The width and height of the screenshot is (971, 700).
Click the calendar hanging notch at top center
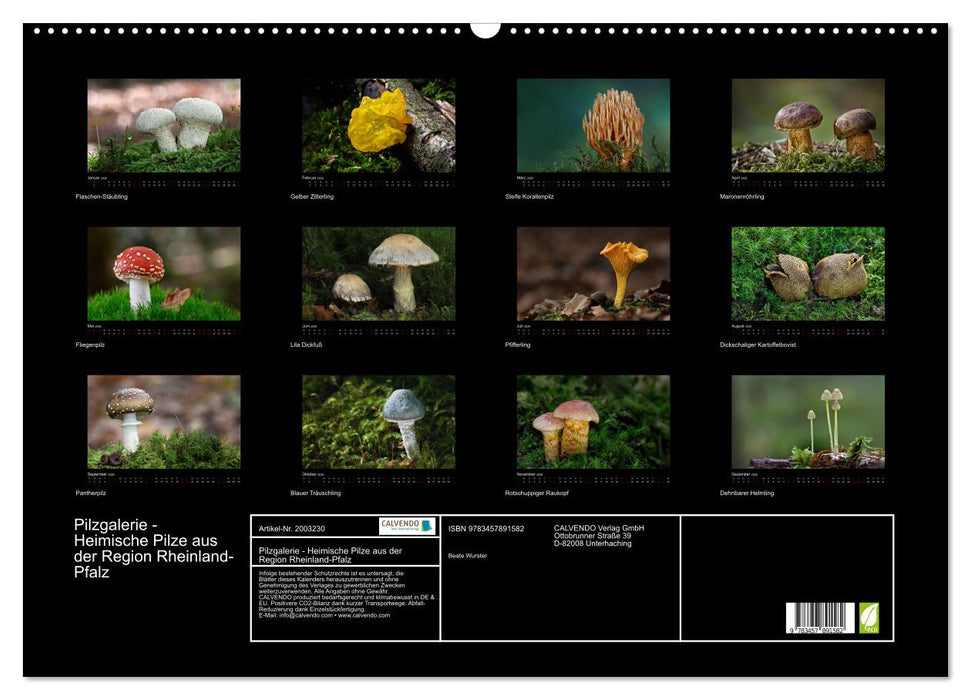click(485, 29)
